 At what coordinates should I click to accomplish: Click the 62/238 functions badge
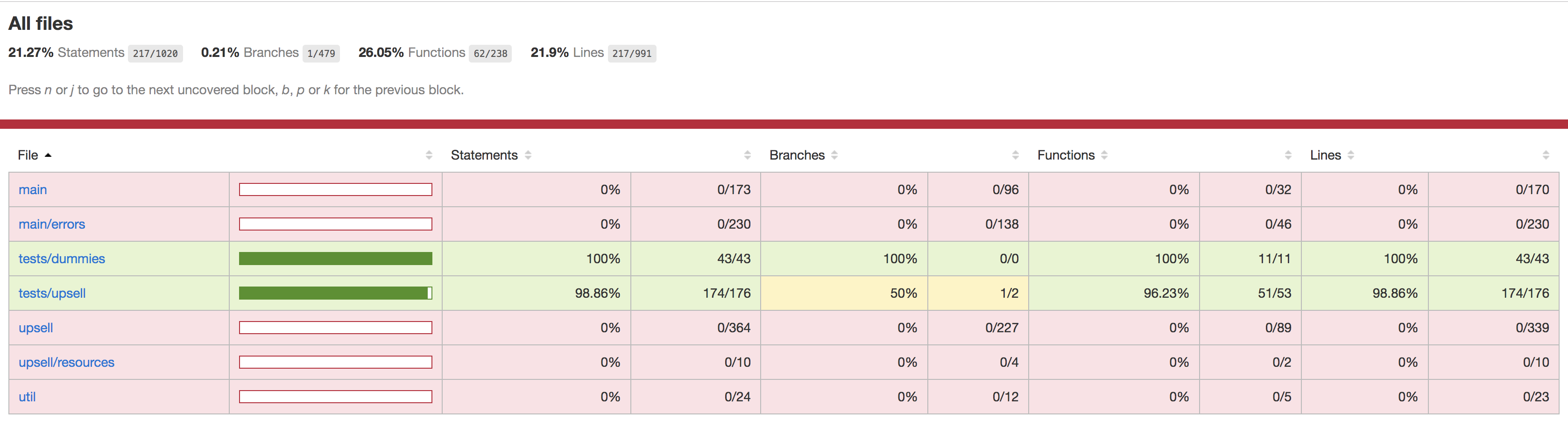(490, 54)
